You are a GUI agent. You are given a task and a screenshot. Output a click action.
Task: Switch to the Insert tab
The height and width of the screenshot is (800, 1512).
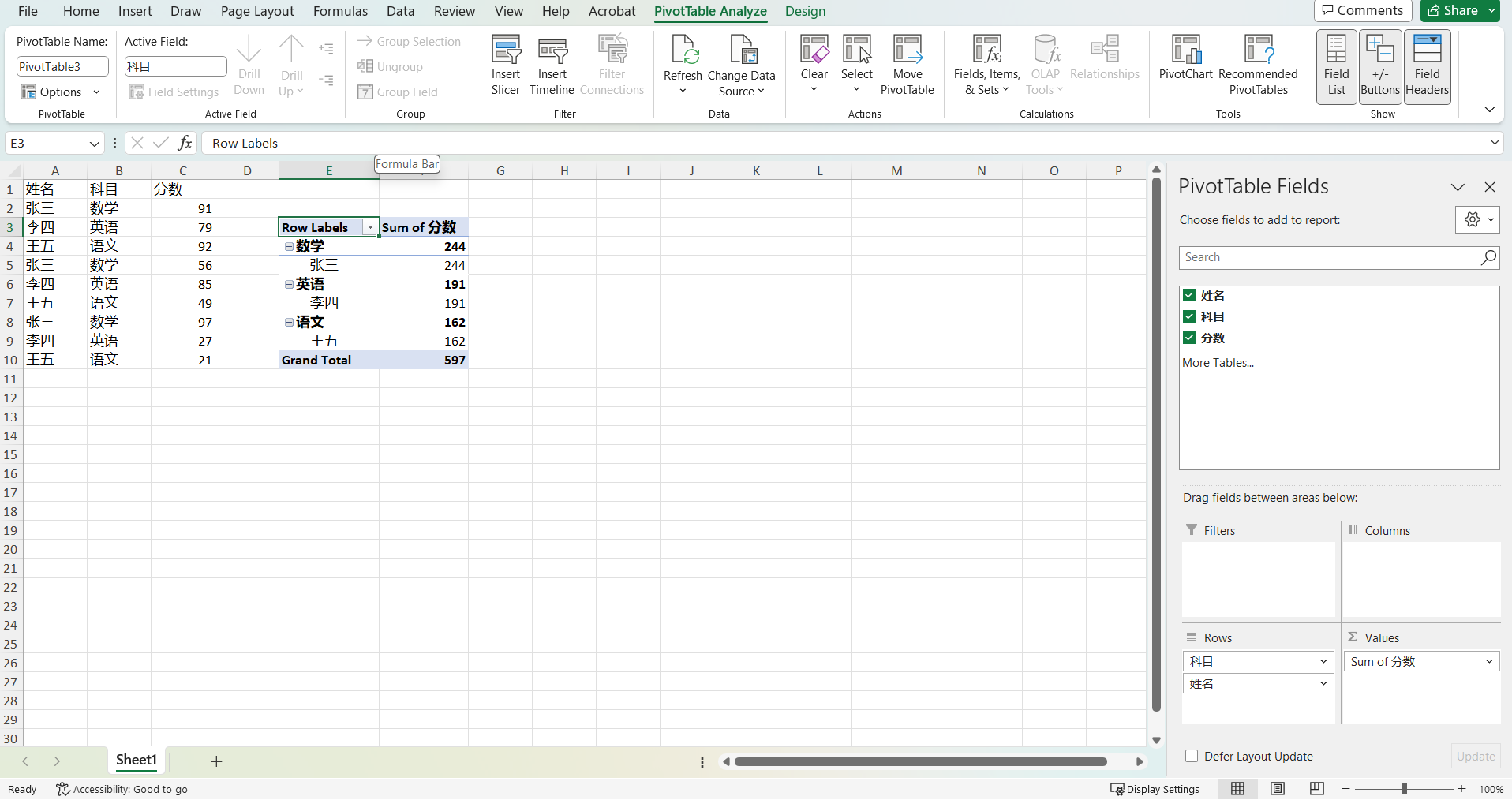[135, 11]
